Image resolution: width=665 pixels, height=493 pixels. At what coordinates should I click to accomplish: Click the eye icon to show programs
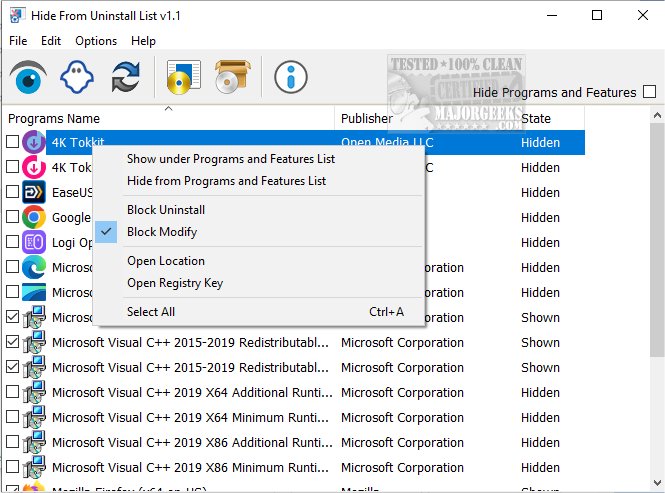pyautogui.click(x=28, y=77)
